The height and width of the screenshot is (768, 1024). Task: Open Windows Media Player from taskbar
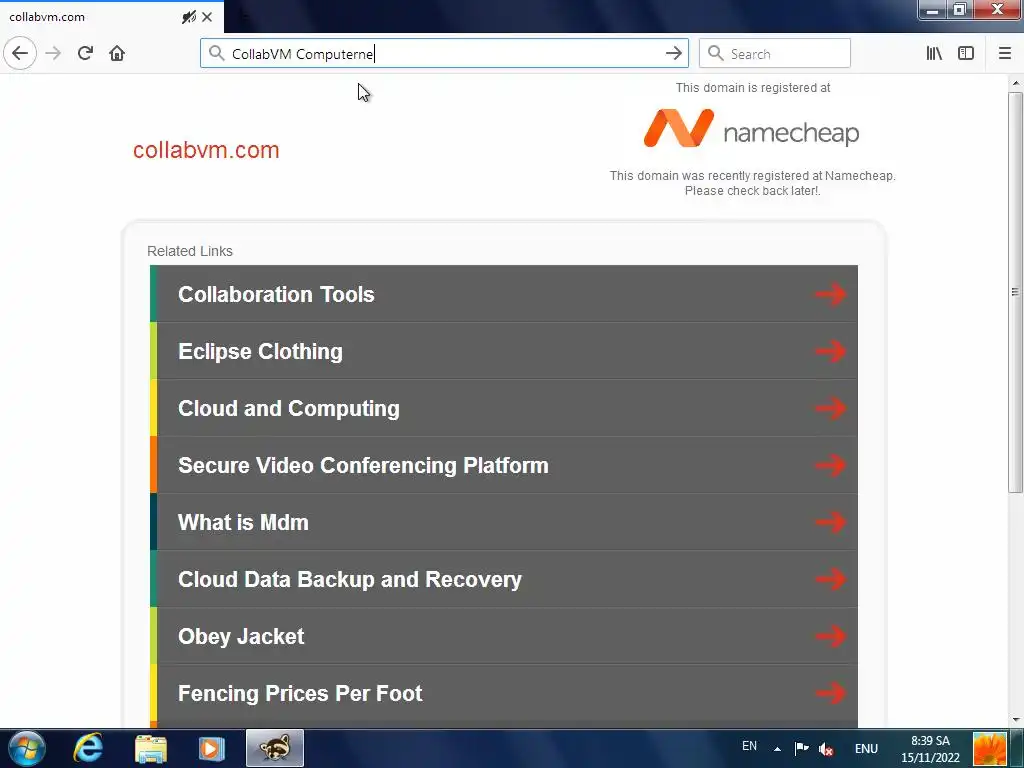click(211, 748)
